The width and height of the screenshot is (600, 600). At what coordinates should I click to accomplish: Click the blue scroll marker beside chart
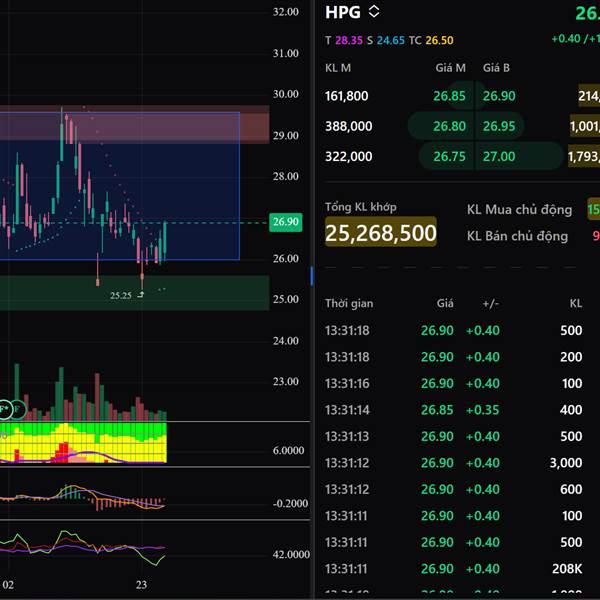pyautogui.click(x=312, y=276)
